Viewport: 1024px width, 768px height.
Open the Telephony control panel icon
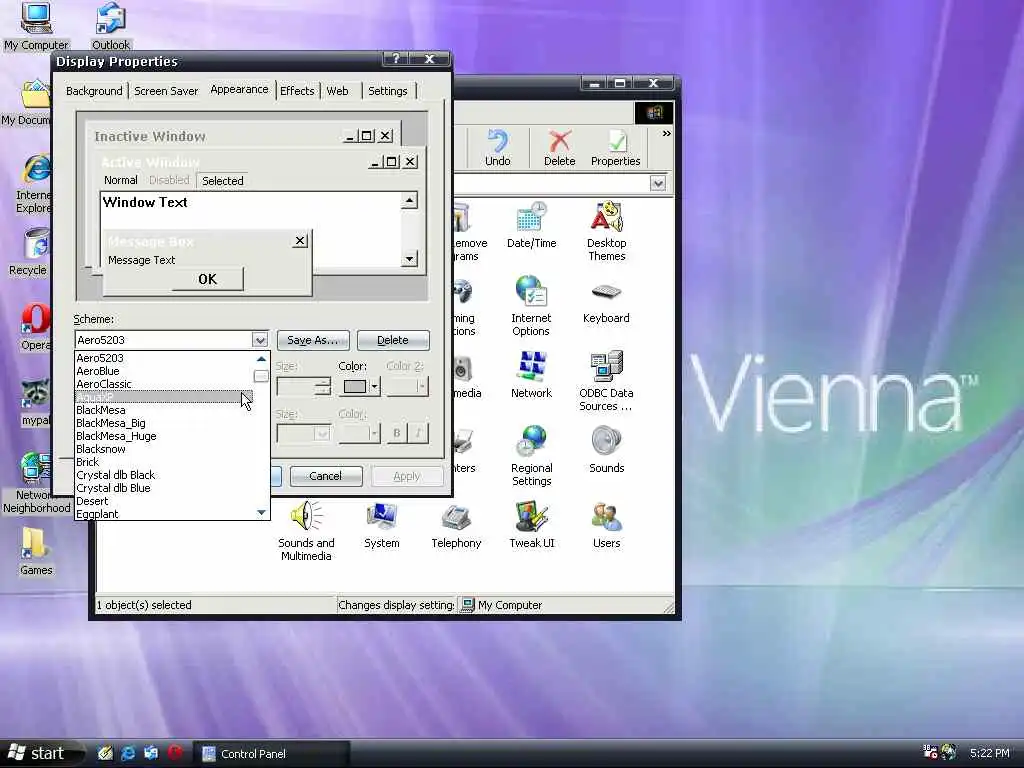tap(456, 525)
